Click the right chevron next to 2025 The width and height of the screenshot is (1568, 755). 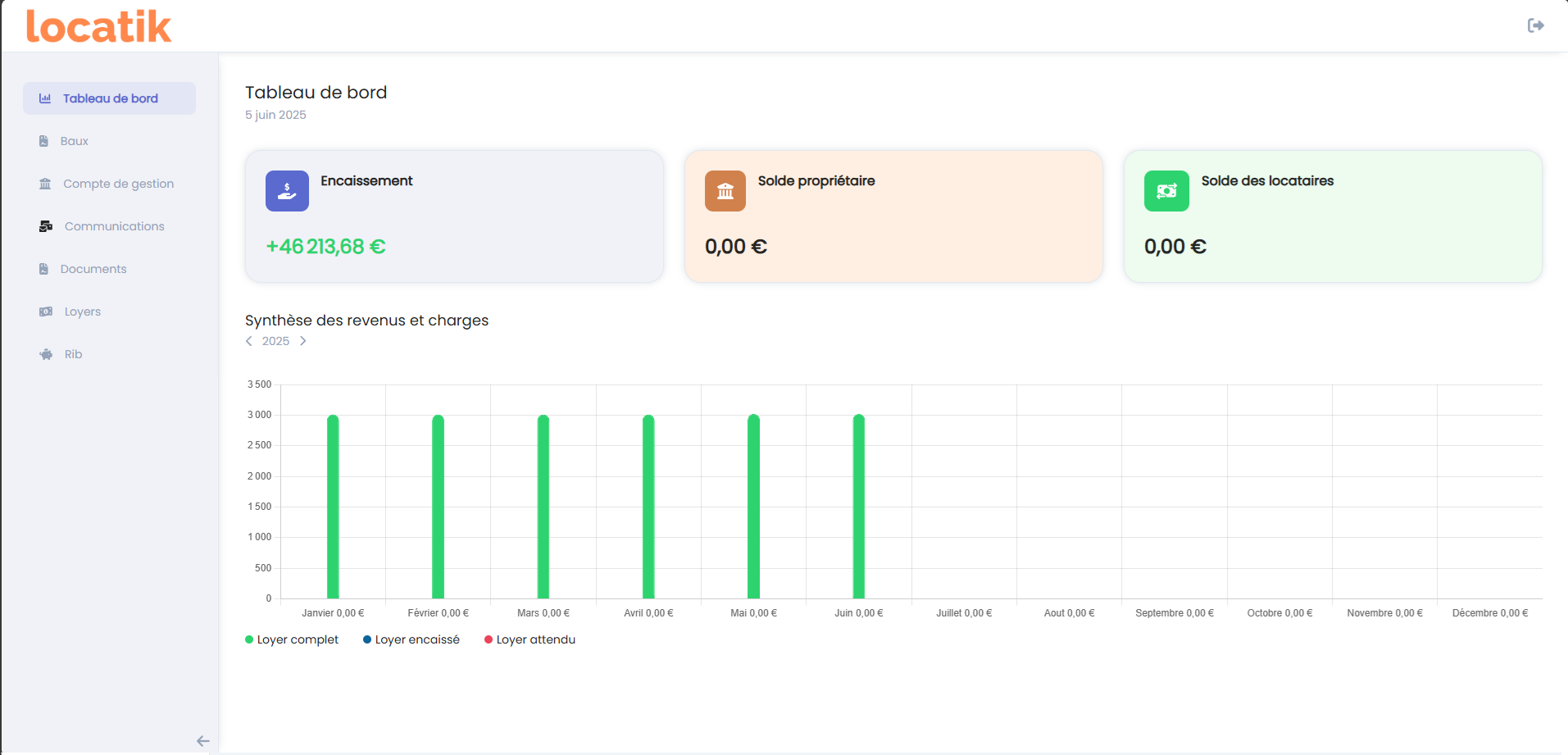302,341
